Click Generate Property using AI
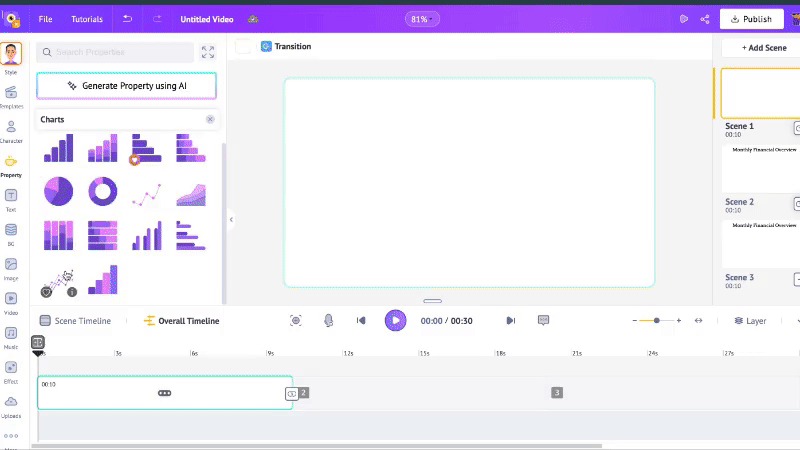Viewport: 800px width, 450px height. pyautogui.click(x=127, y=86)
